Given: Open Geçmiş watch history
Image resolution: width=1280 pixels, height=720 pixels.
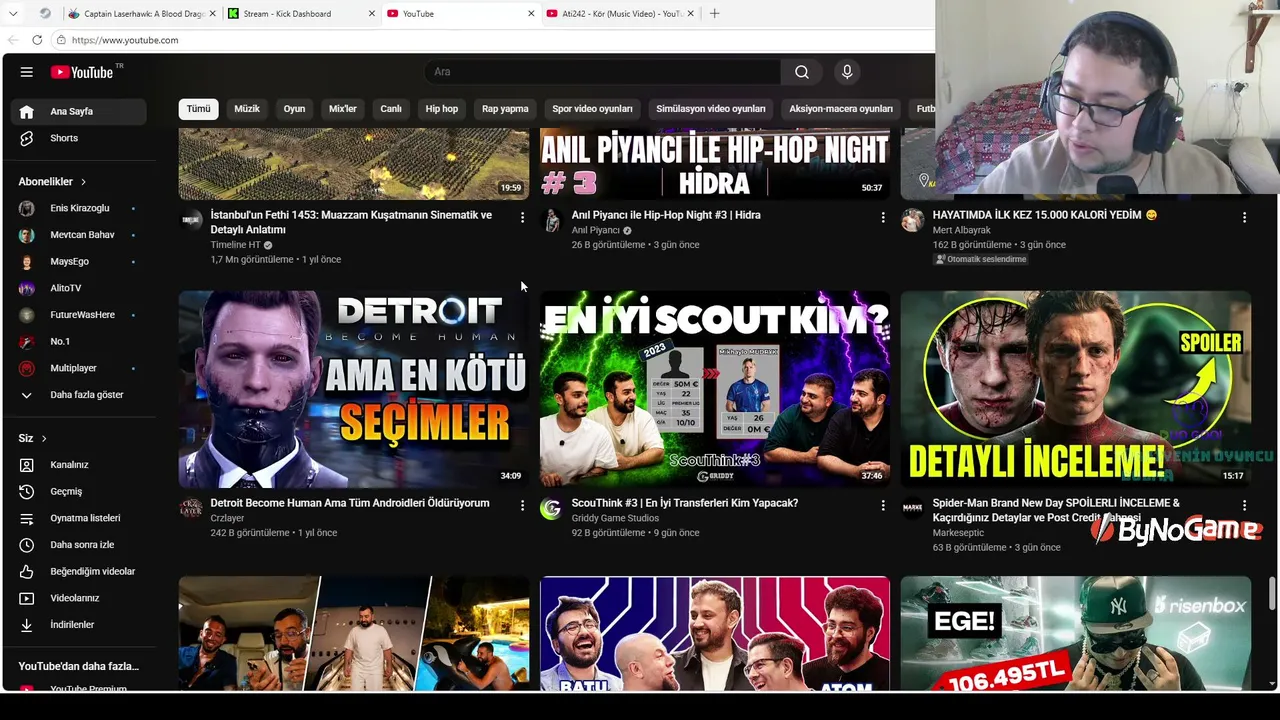Looking at the screenshot, I should [79, 491].
